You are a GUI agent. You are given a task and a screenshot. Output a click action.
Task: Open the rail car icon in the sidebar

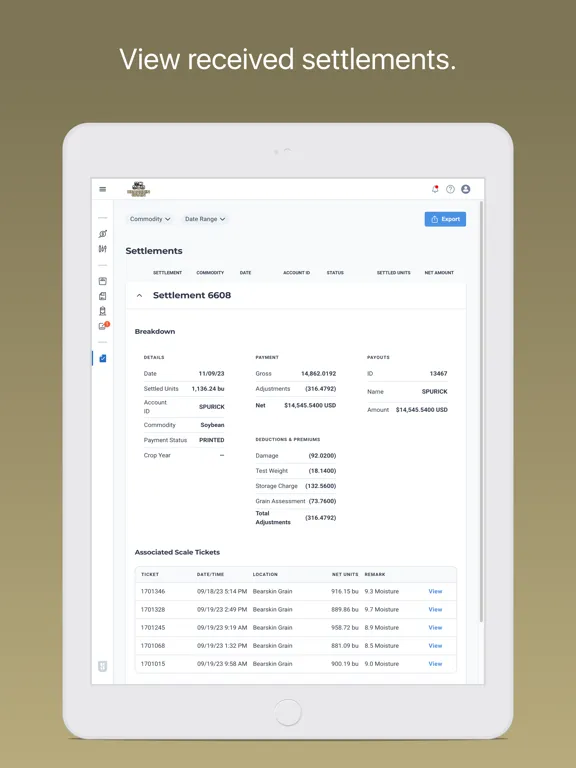pyautogui.click(x=102, y=311)
